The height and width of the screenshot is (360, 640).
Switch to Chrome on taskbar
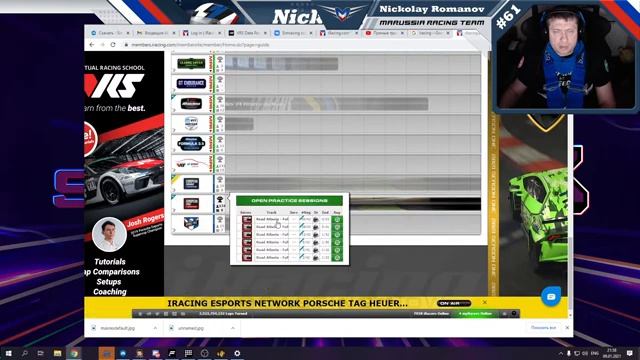click(74, 353)
